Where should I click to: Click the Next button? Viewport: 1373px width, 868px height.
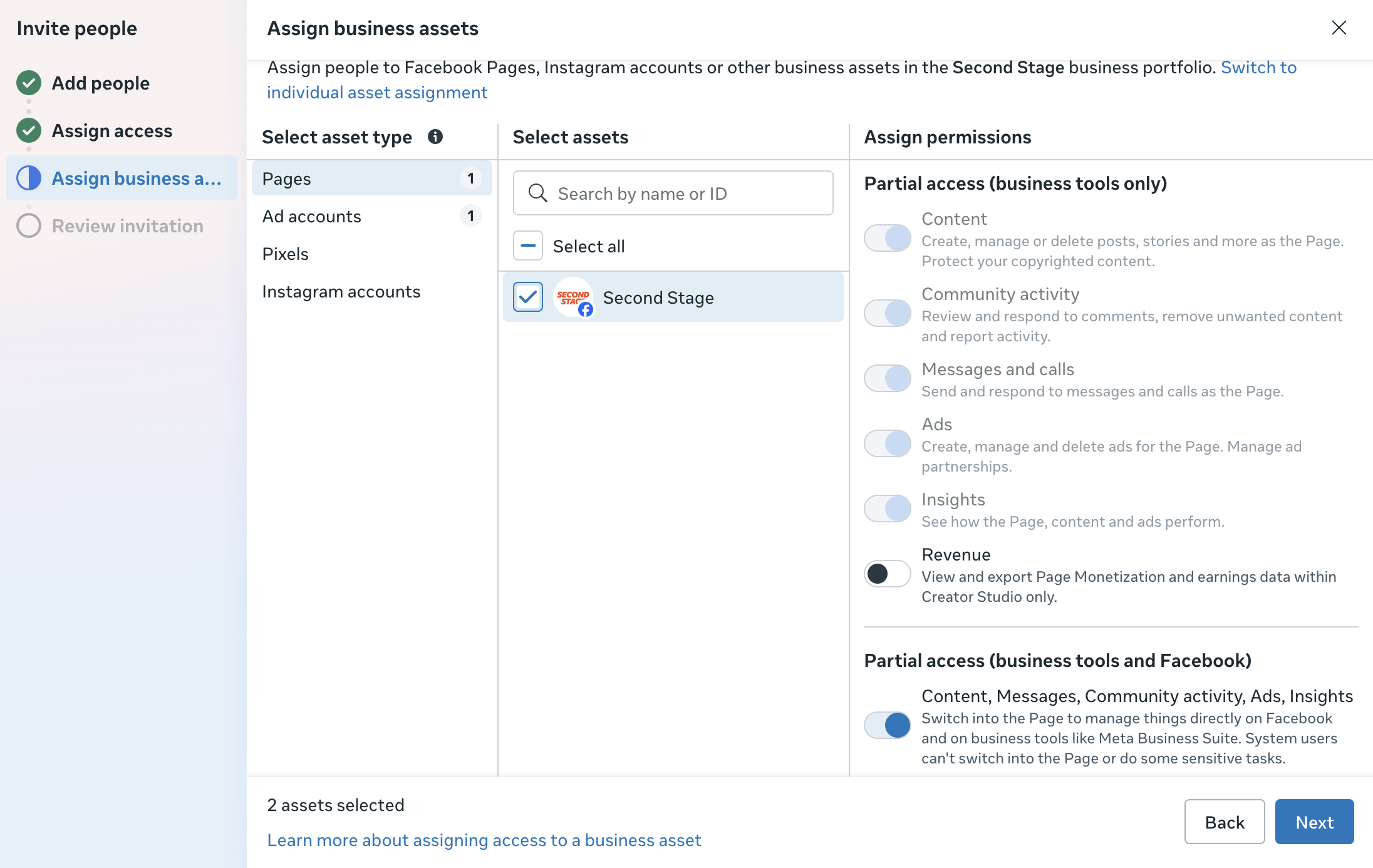[1314, 822]
